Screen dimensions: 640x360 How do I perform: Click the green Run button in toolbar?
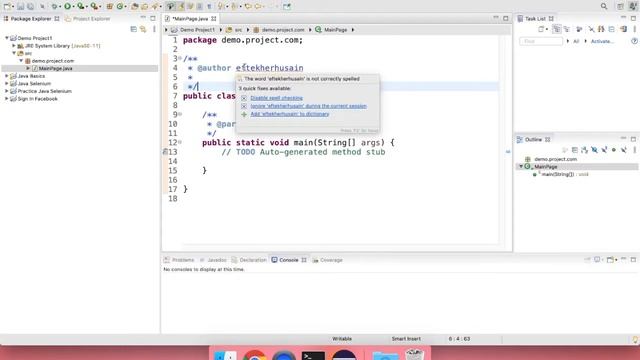pos(67,6)
